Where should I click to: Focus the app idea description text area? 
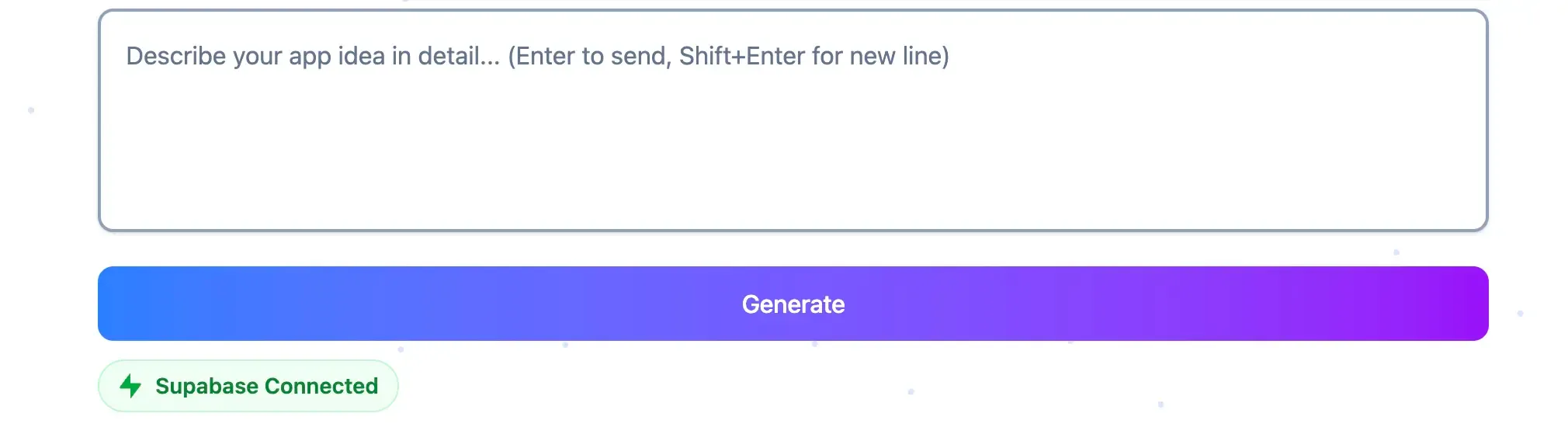click(792, 120)
